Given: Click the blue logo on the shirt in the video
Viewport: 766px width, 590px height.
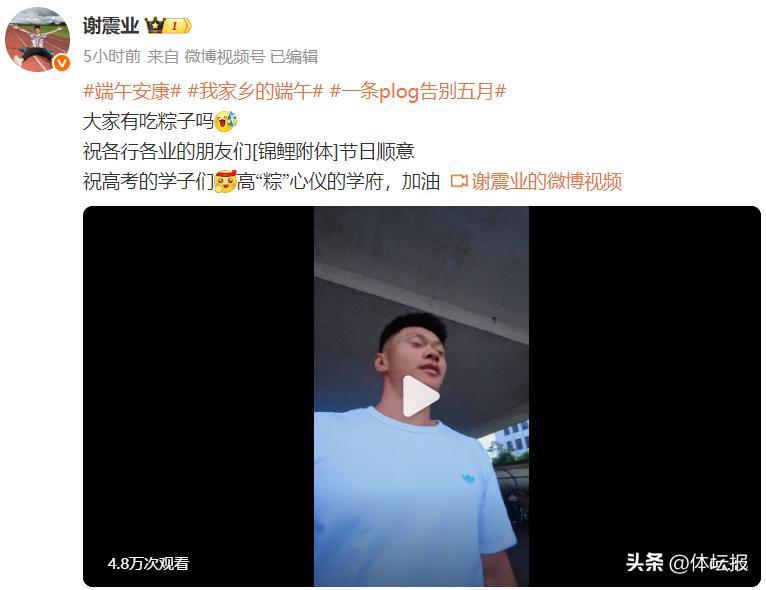Looking at the screenshot, I should pos(468,478).
